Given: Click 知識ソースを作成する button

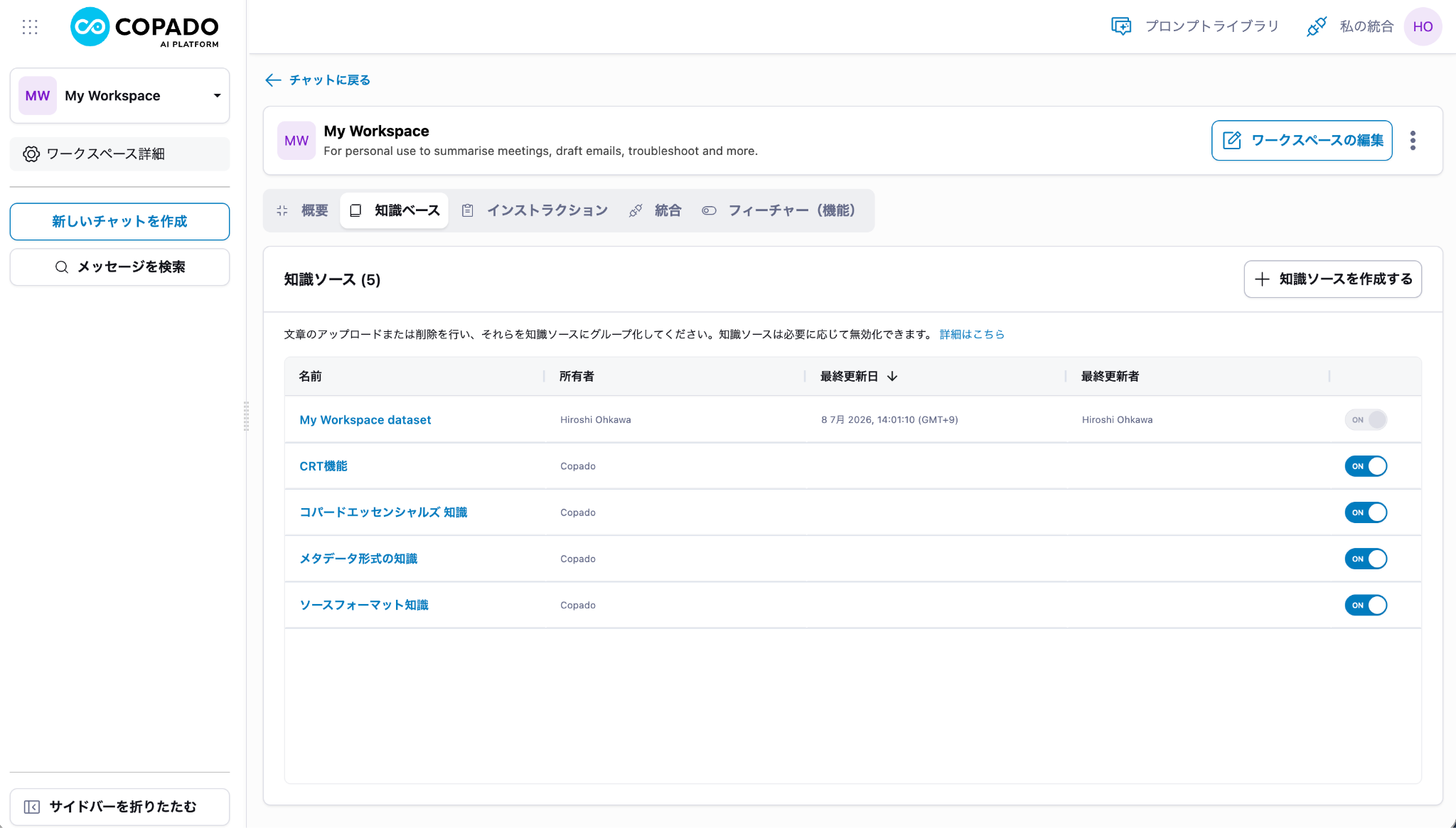Looking at the screenshot, I should point(1332,279).
